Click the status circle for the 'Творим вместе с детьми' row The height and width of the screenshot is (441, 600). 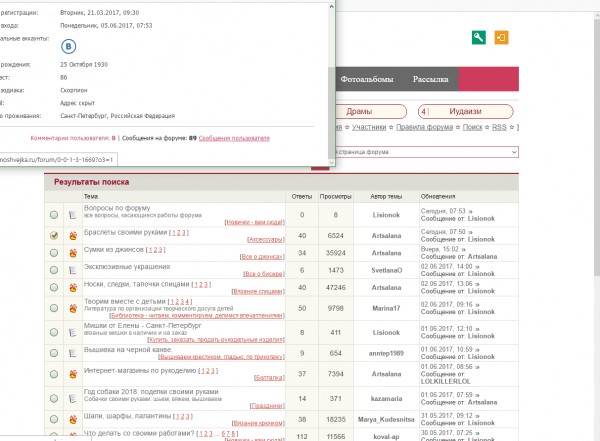click(54, 308)
